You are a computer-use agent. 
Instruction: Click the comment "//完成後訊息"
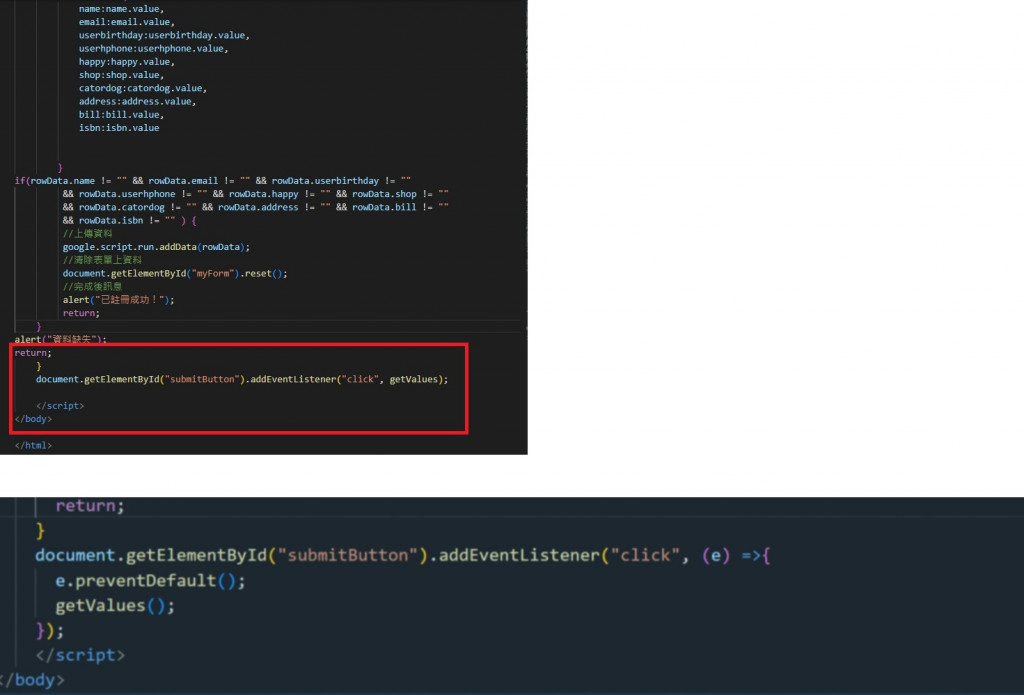click(x=92, y=286)
